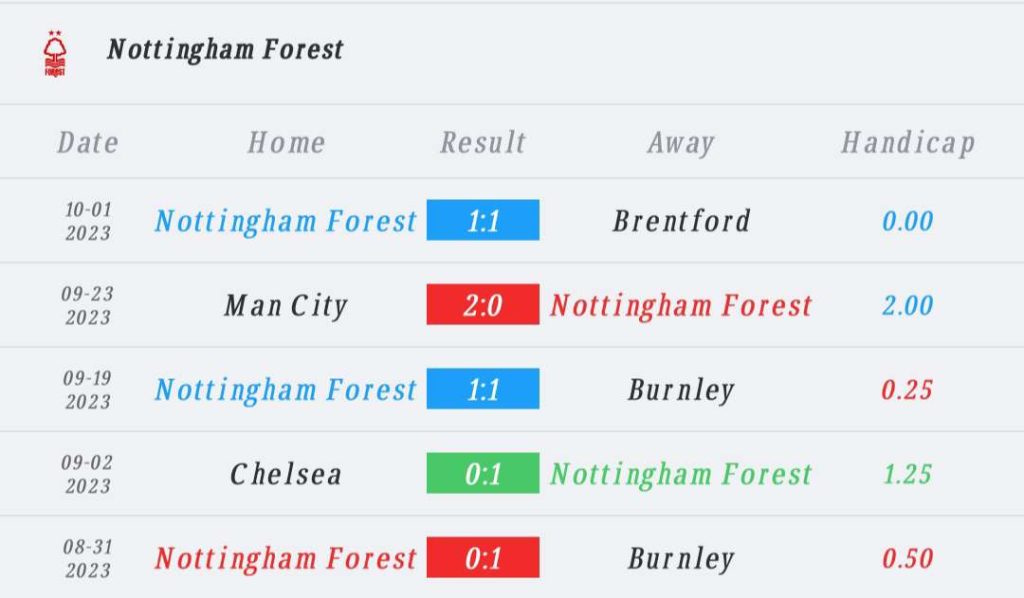Screen dimensions: 1024x598
Task: Open the 1:1 result versus Brentford
Action: [483, 220]
